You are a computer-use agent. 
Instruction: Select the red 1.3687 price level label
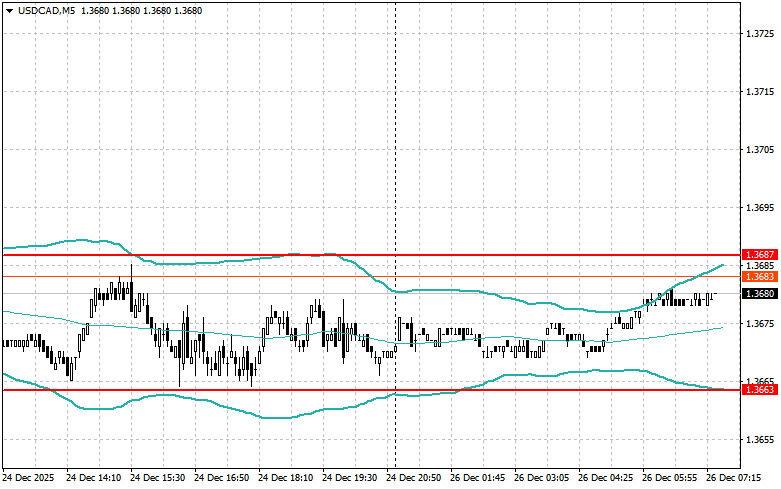[760, 255]
